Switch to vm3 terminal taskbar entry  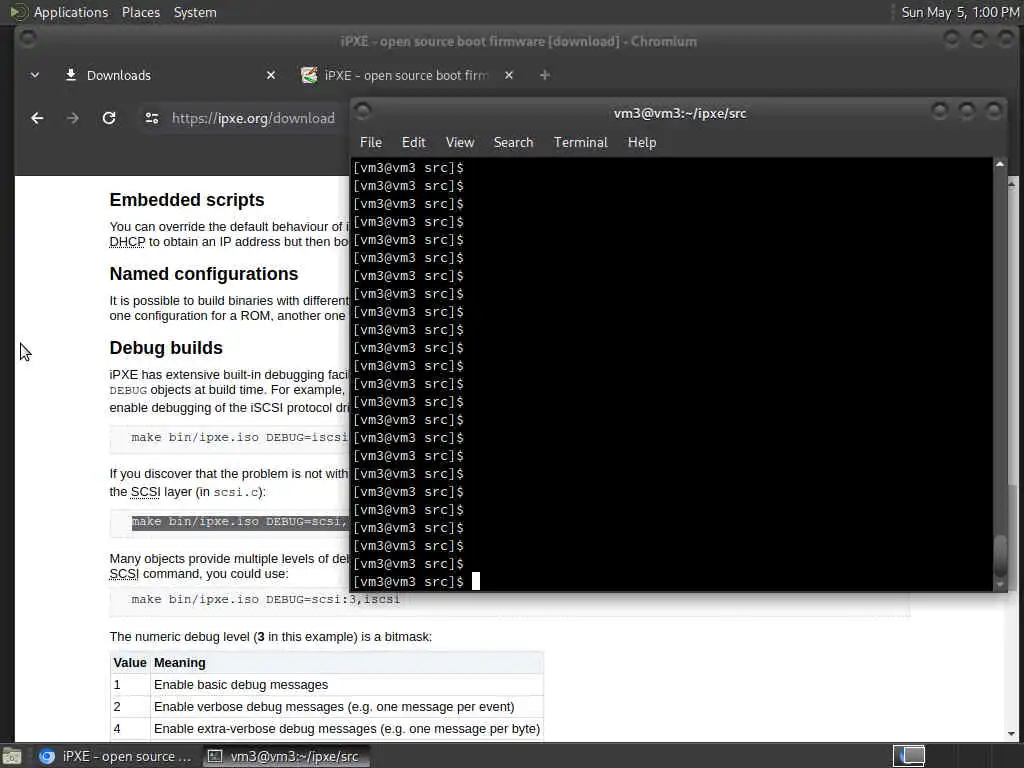click(286, 756)
